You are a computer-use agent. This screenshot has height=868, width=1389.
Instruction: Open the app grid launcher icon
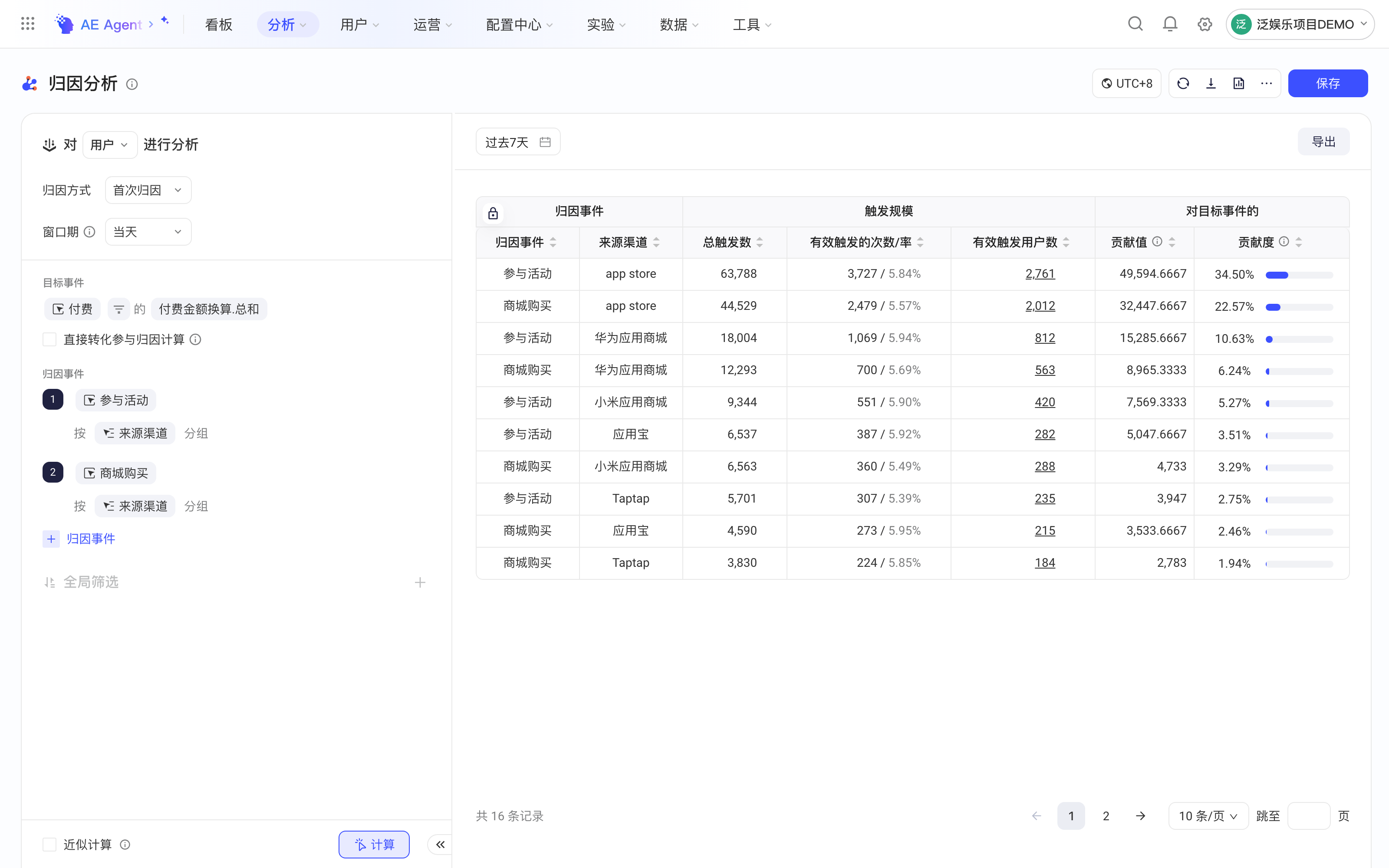(27, 24)
